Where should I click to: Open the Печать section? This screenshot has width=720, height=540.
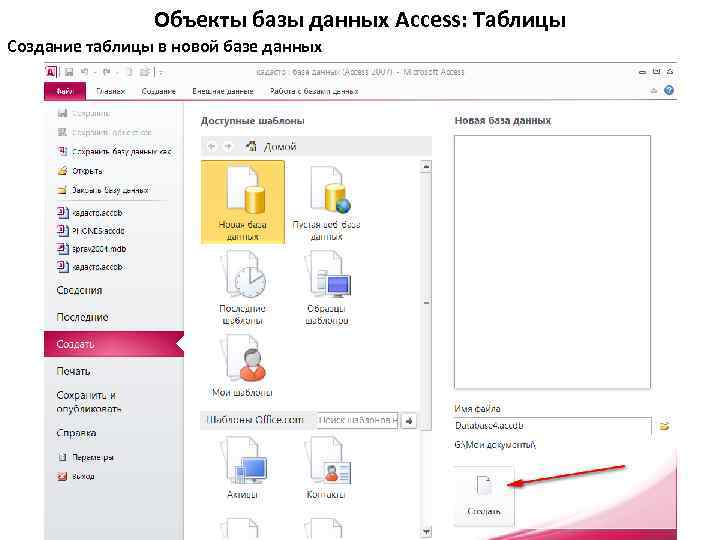[73, 371]
